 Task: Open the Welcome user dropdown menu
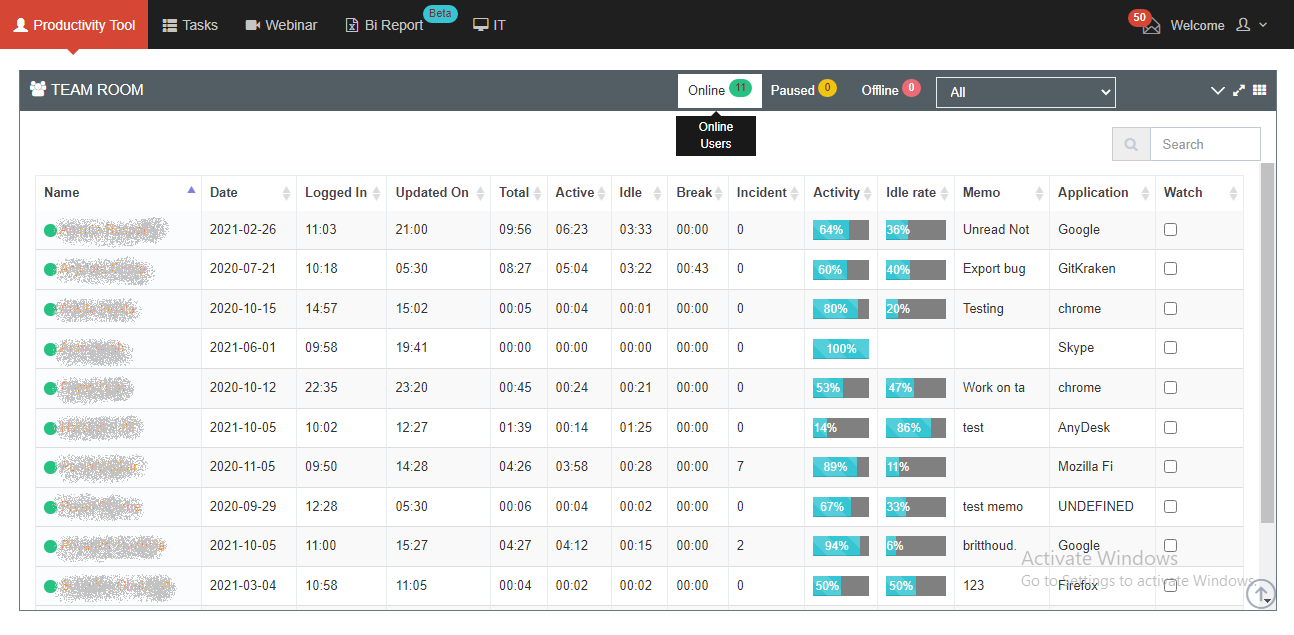coord(1218,25)
